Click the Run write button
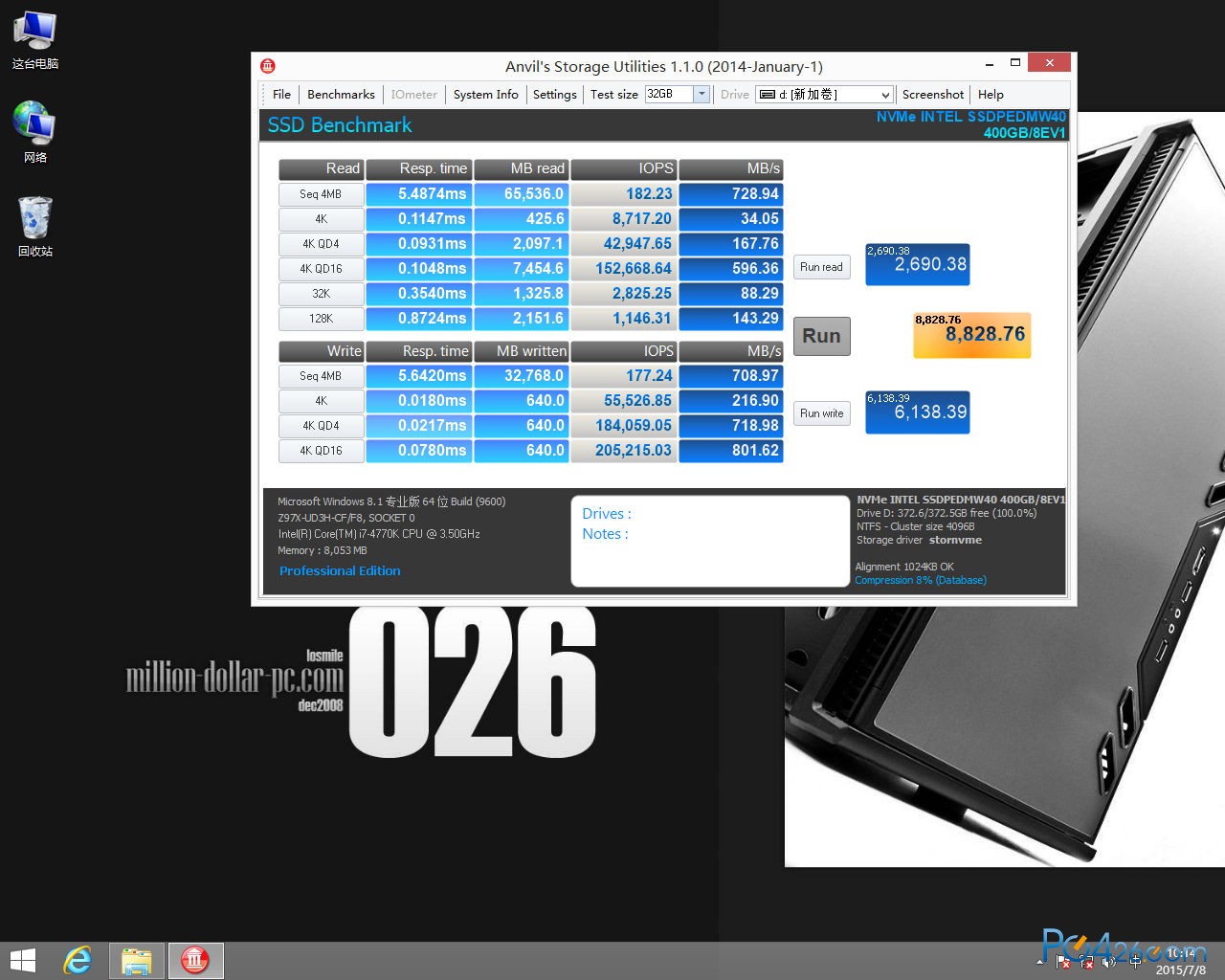The width and height of the screenshot is (1225, 980). point(821,413)
